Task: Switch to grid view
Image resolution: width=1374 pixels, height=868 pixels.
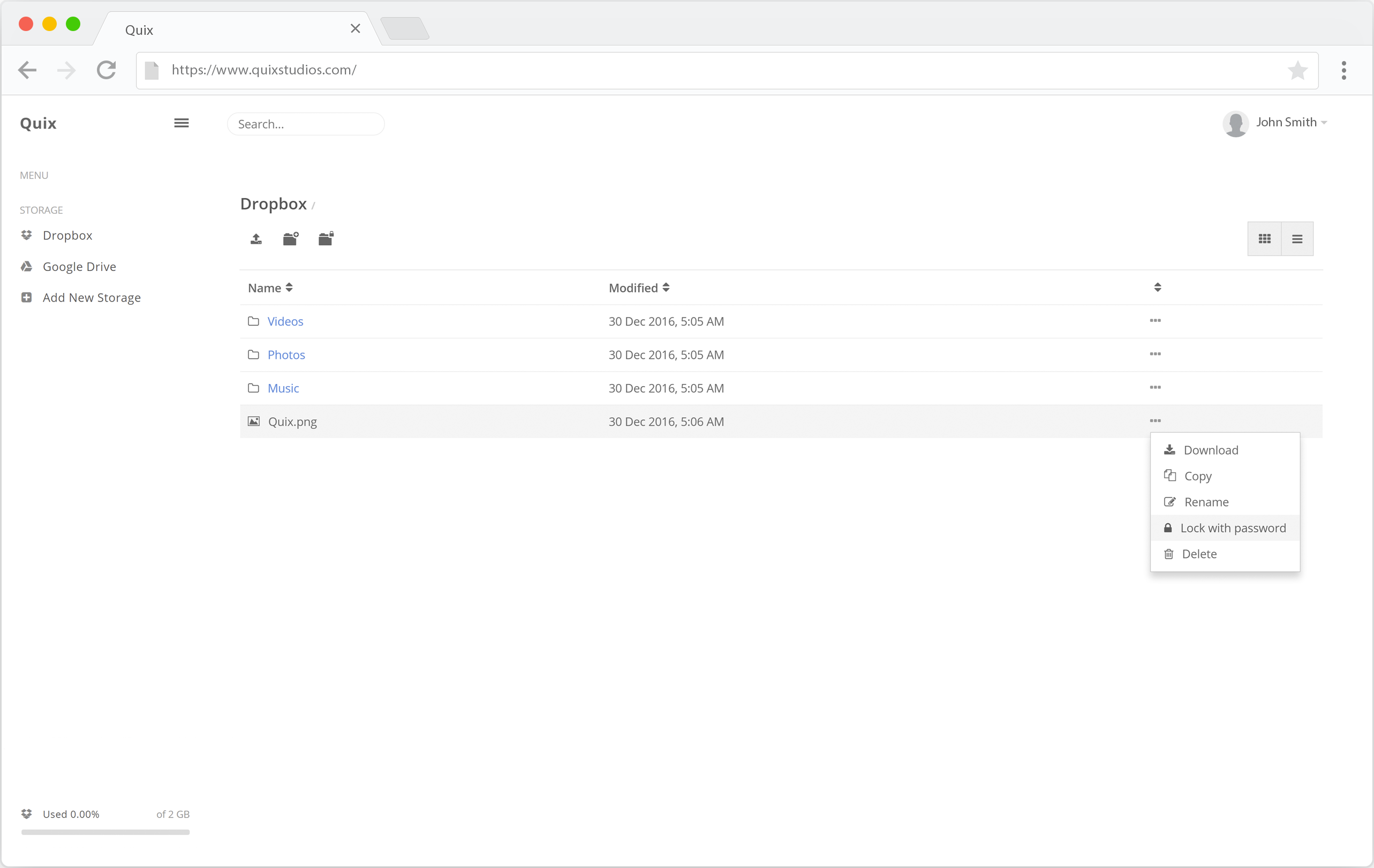Action: click(1264, 238)
